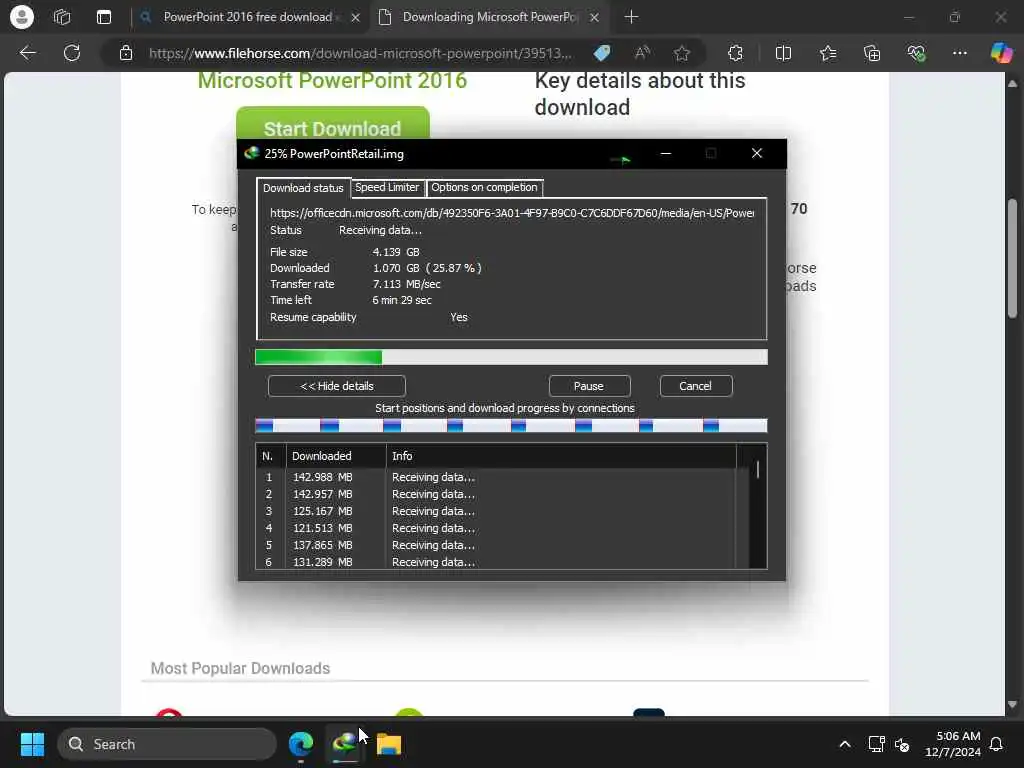This screenshot has width=1024, height=768.
Task: Open the Extensions puzzle icon
Action: pos(735,53)
